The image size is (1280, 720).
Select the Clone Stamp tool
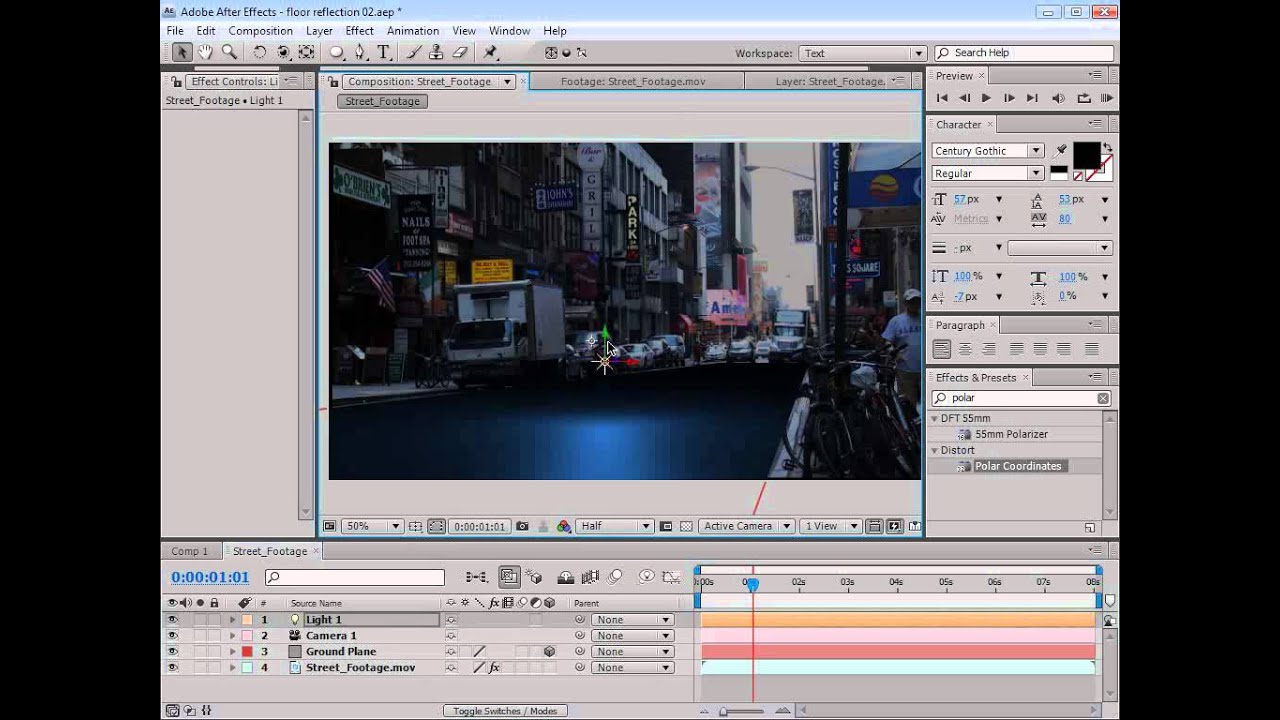(436, 53)
